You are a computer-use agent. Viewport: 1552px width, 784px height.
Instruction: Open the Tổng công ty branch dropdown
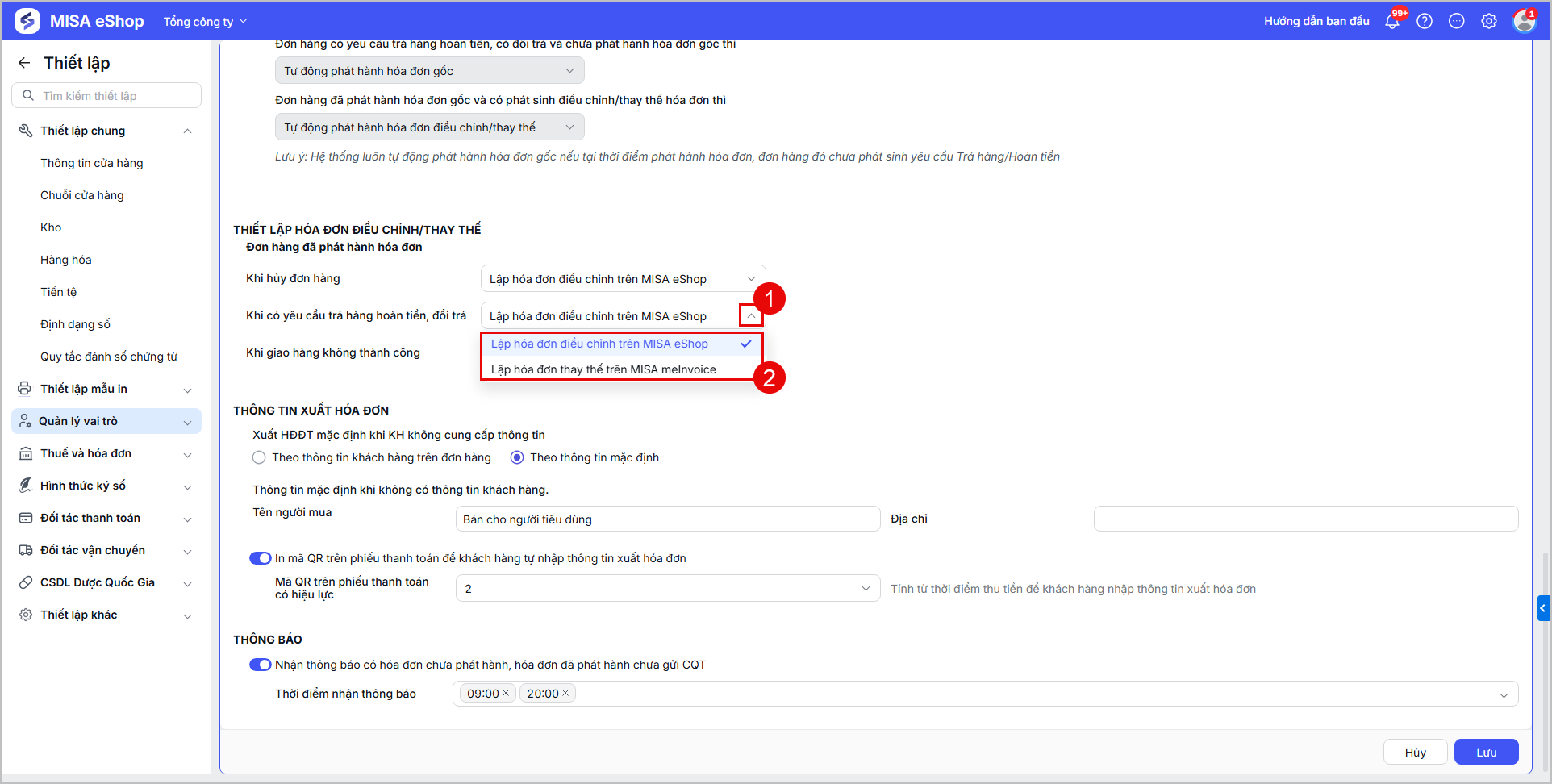coord(206,22)
